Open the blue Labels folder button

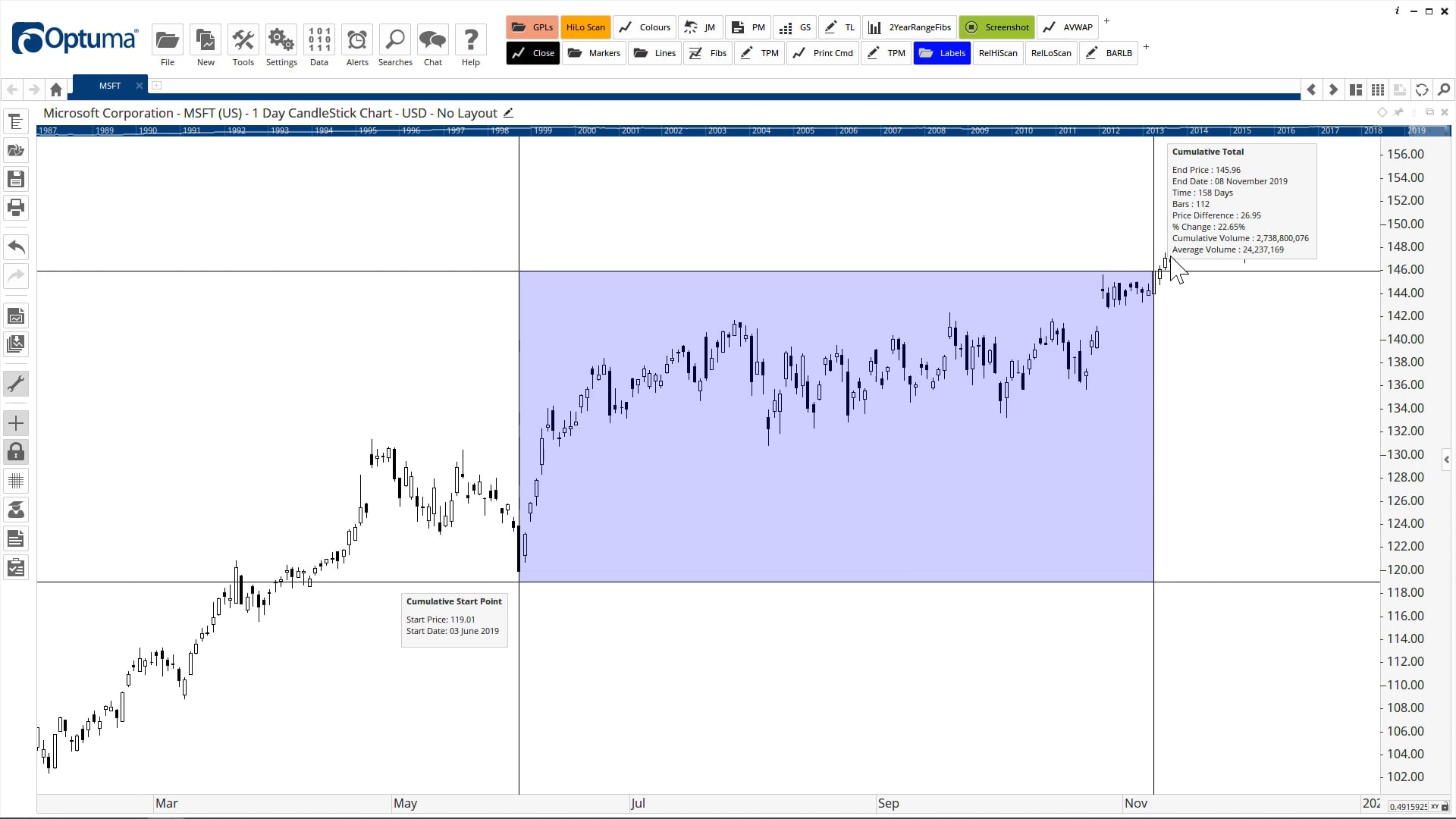[942, 53]
